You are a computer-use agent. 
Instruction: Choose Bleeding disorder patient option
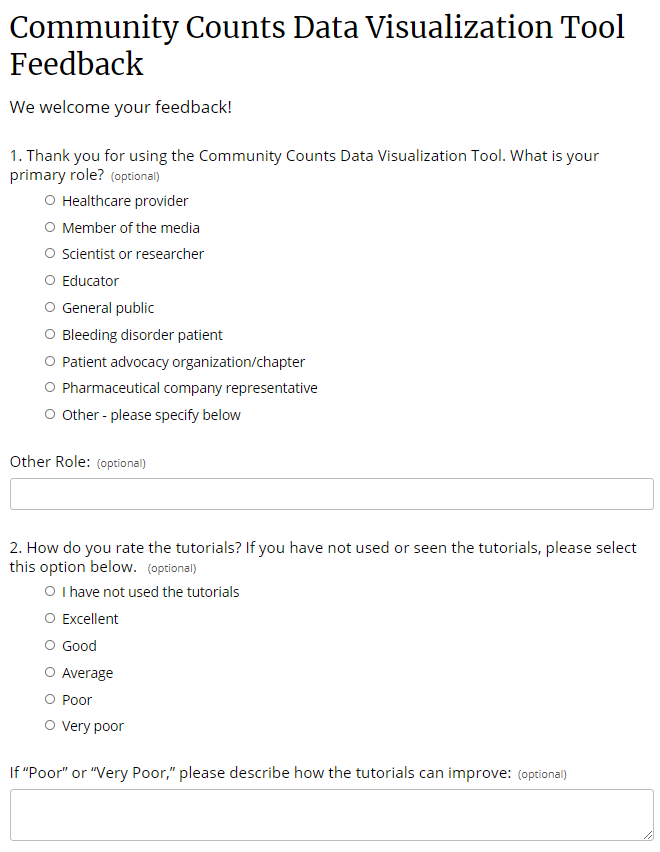pyautogui.click(x=50, y=335)
